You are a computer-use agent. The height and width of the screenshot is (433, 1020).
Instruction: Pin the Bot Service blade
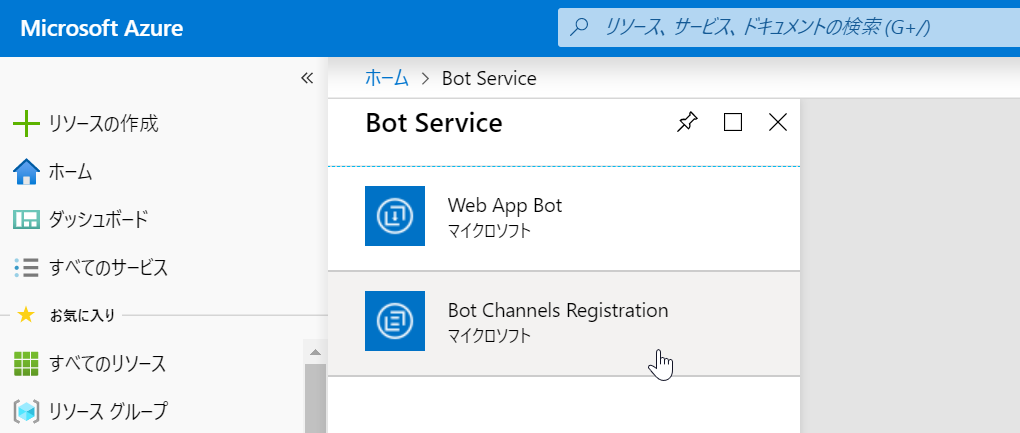point(687,122)
